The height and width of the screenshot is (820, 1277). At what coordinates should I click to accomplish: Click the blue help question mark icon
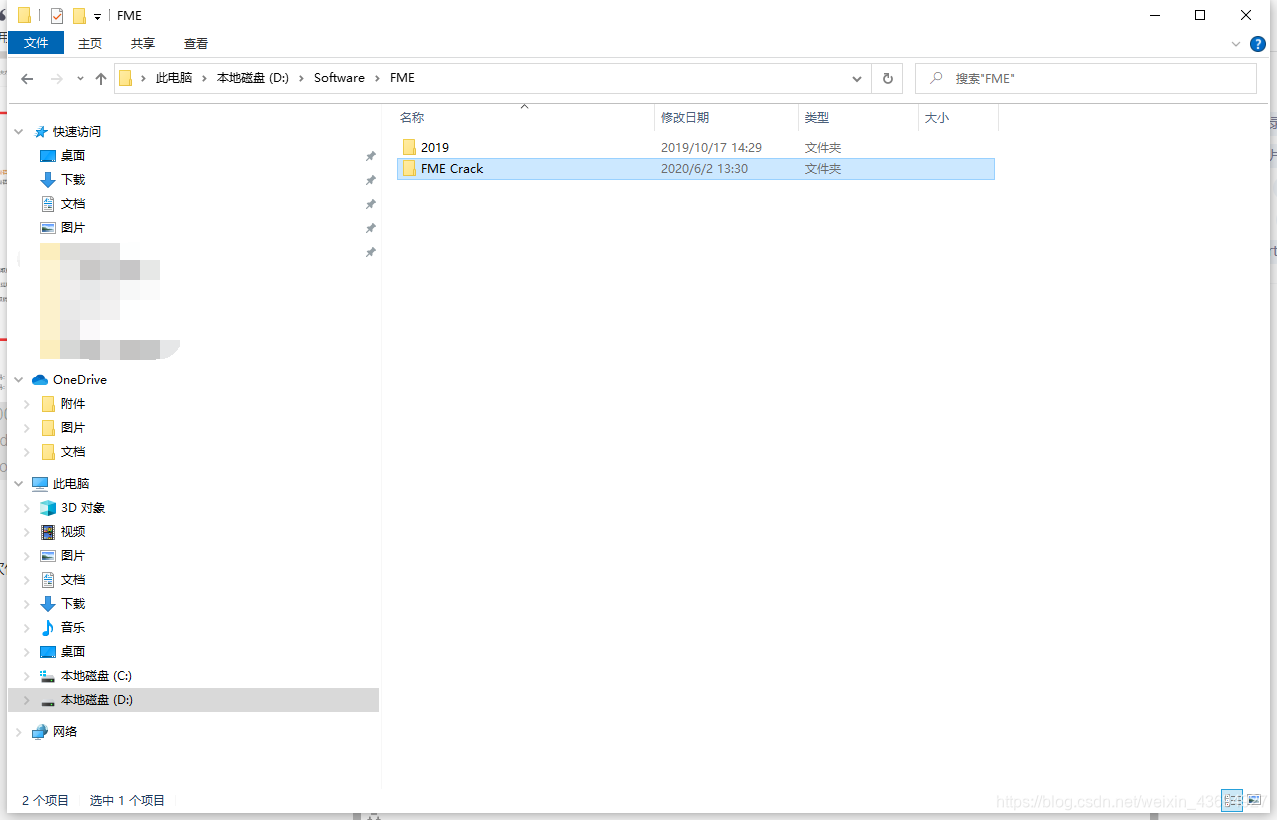1258,44
